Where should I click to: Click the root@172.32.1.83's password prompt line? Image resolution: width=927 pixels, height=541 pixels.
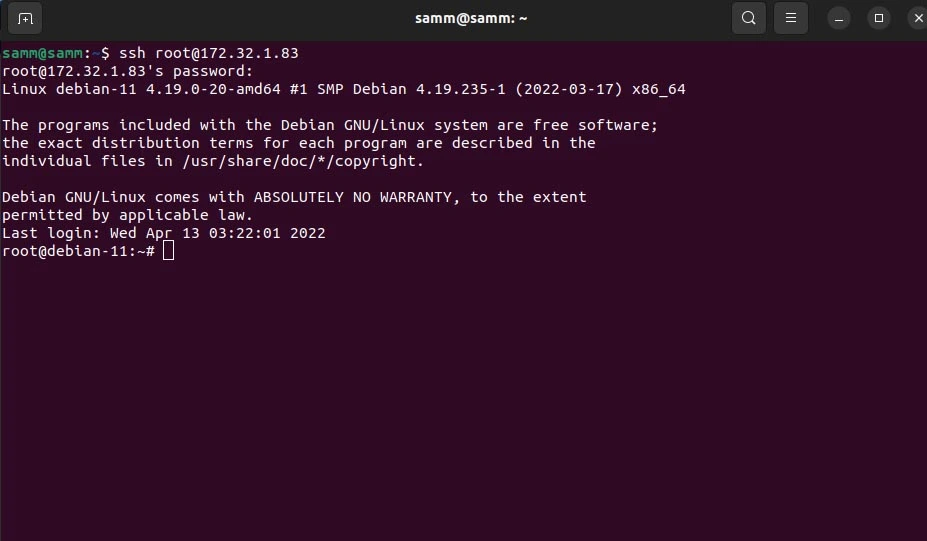point(127,71)
